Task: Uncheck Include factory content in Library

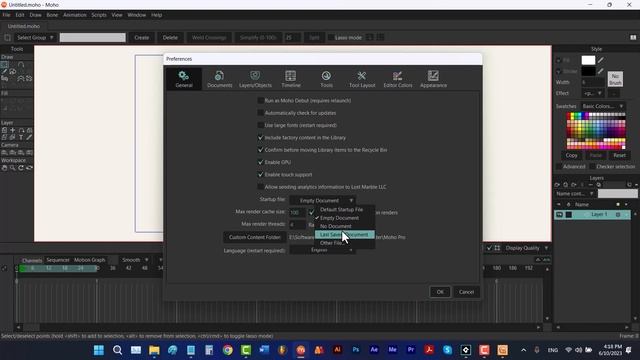Action: pos(260,138)
